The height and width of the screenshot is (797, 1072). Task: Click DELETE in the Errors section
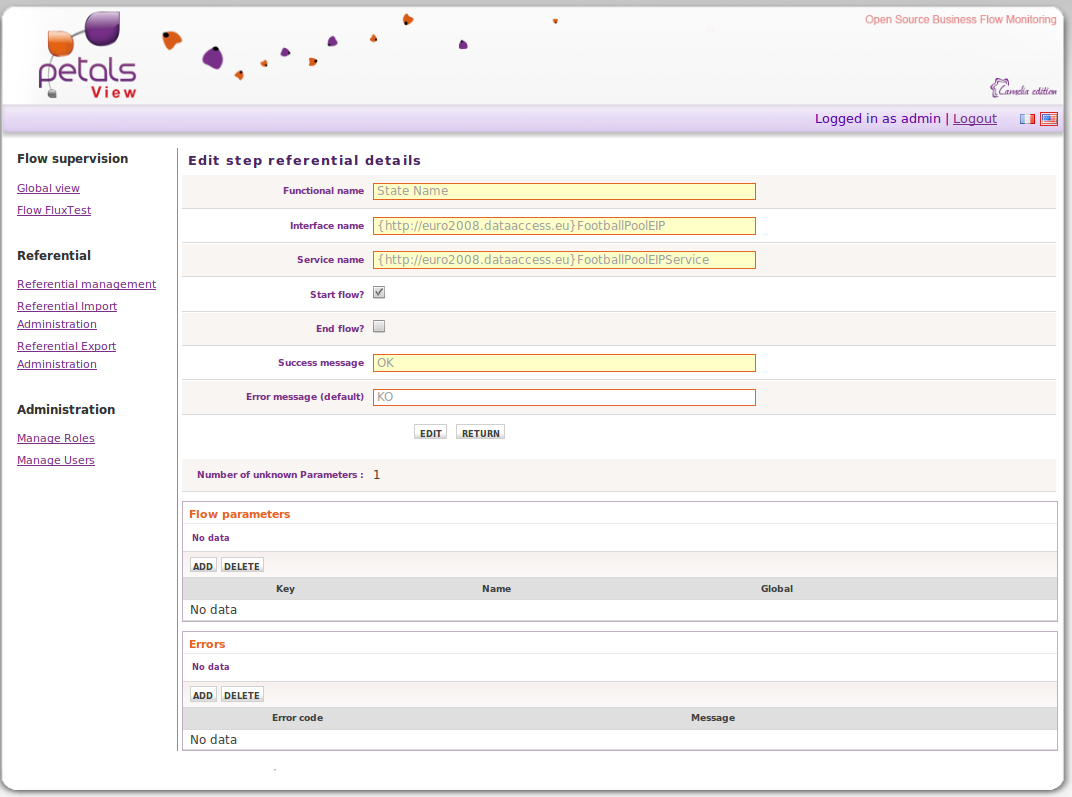tap(242, 695)
